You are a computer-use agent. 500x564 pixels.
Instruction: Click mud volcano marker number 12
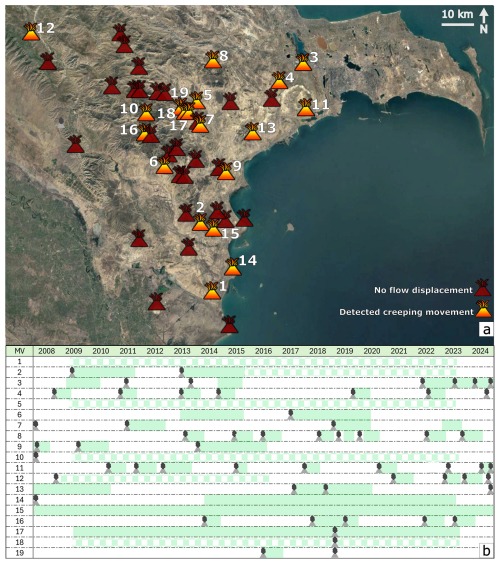31,31
